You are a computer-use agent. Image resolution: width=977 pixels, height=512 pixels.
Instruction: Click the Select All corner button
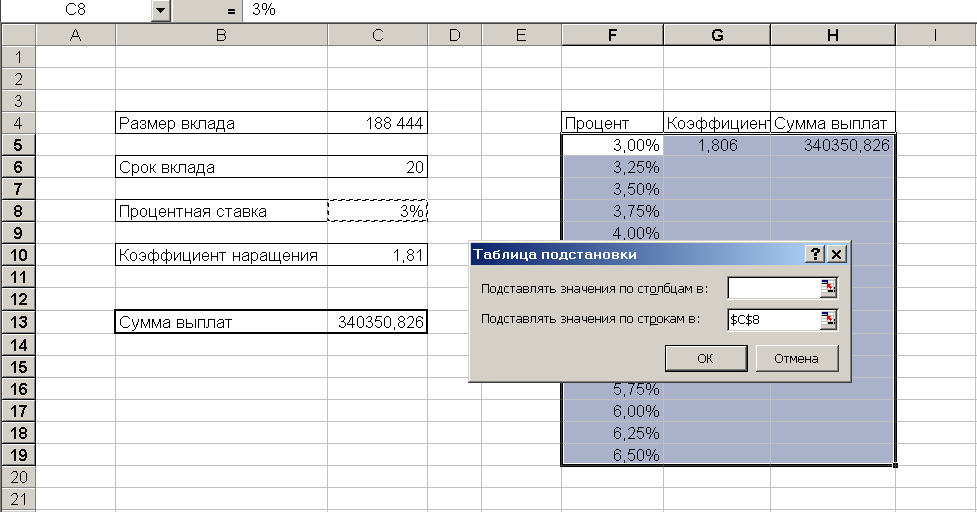[x=18, y=36]
